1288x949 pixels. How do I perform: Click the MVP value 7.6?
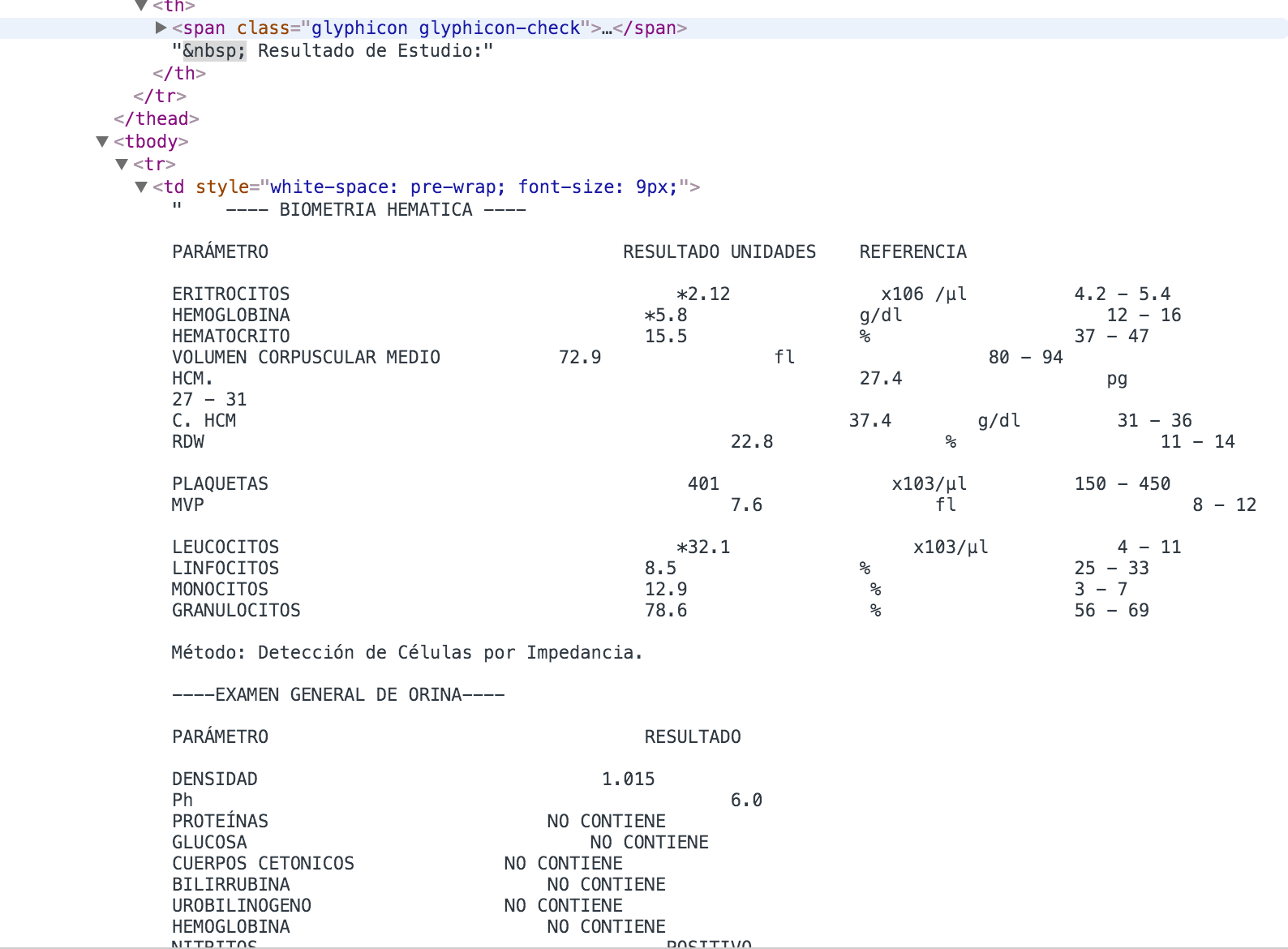(x=746, y=505)
